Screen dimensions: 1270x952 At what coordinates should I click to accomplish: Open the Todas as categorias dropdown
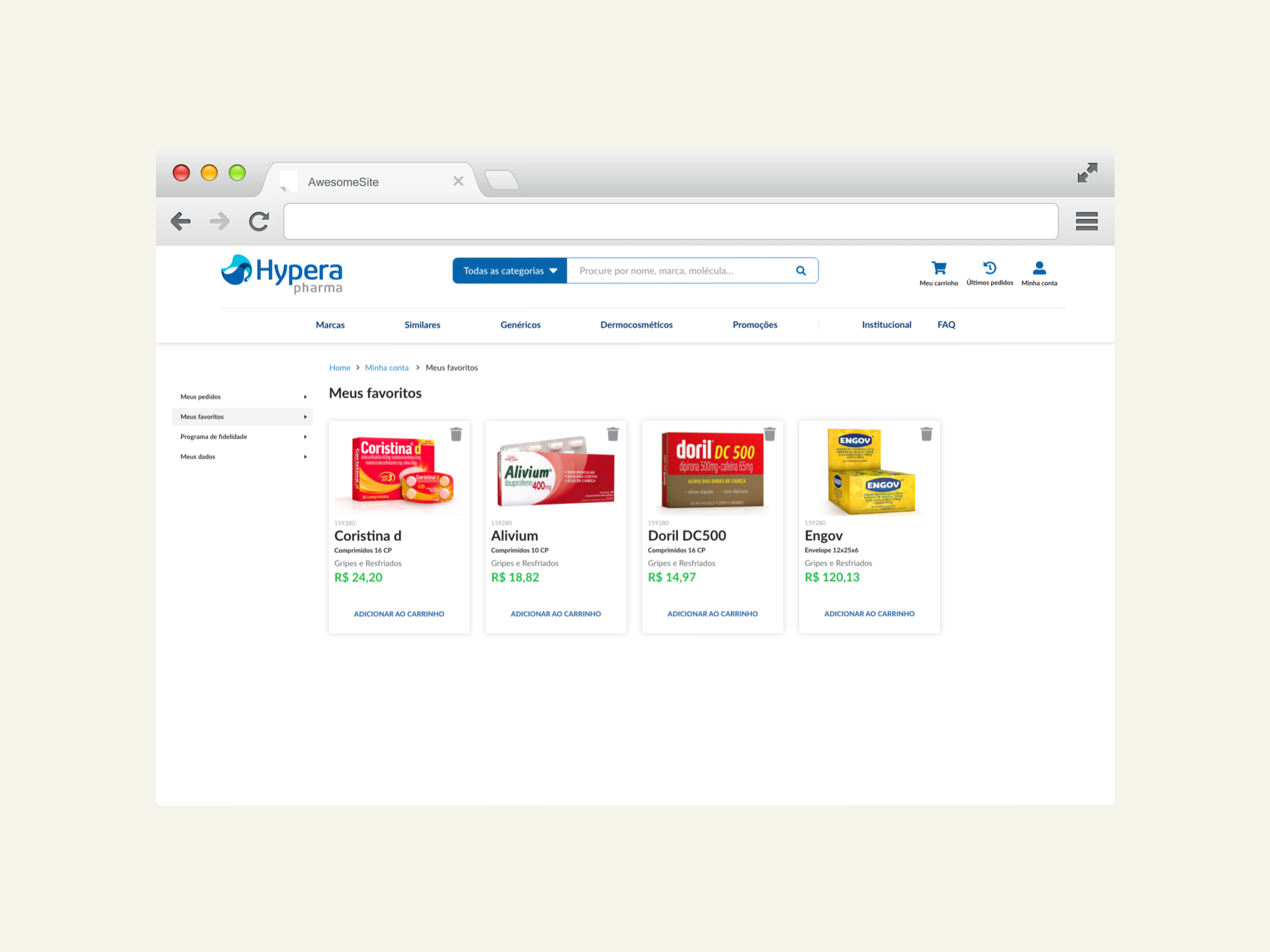(510, 271)
